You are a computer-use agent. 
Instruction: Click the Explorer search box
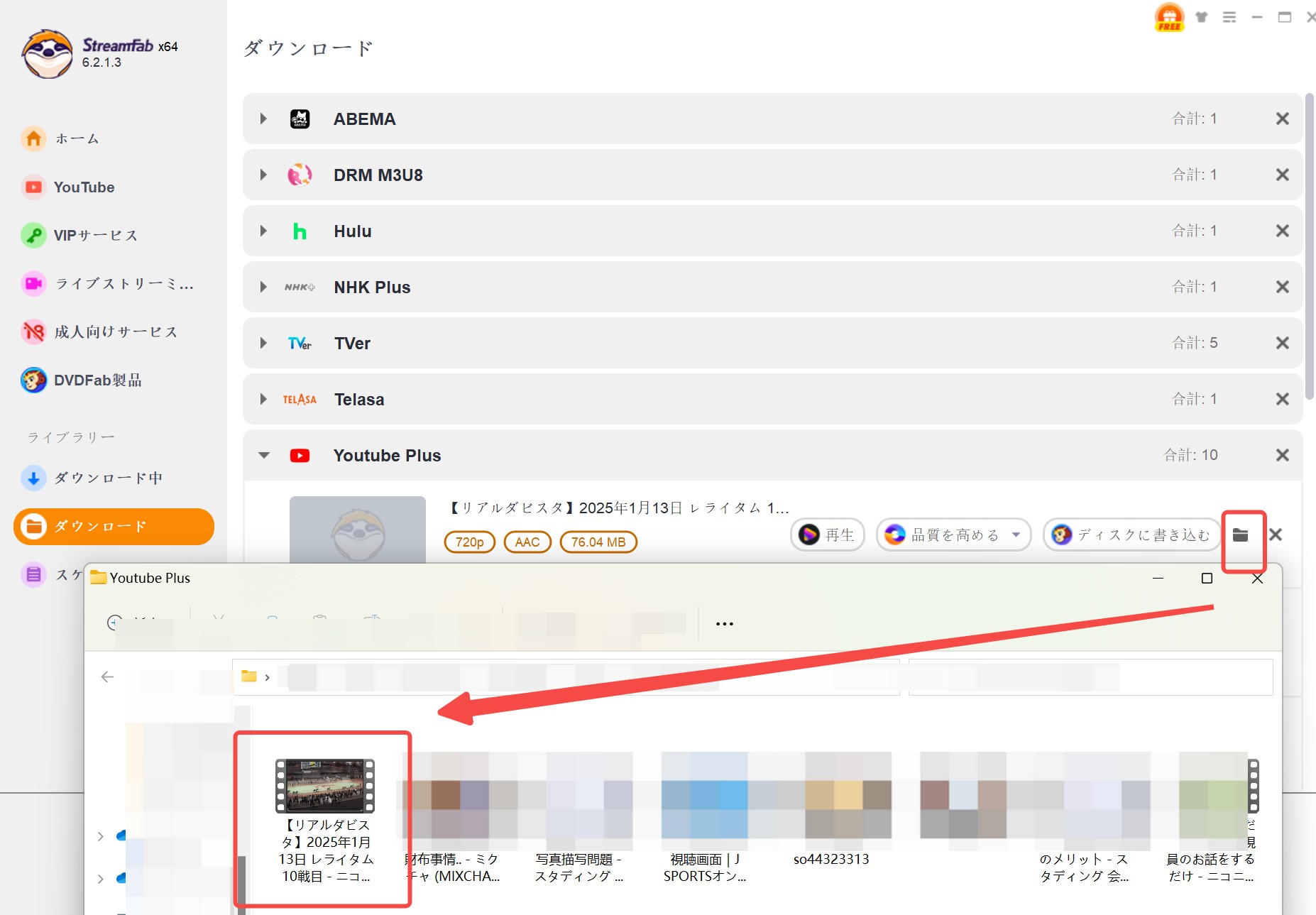point(1090,677)
